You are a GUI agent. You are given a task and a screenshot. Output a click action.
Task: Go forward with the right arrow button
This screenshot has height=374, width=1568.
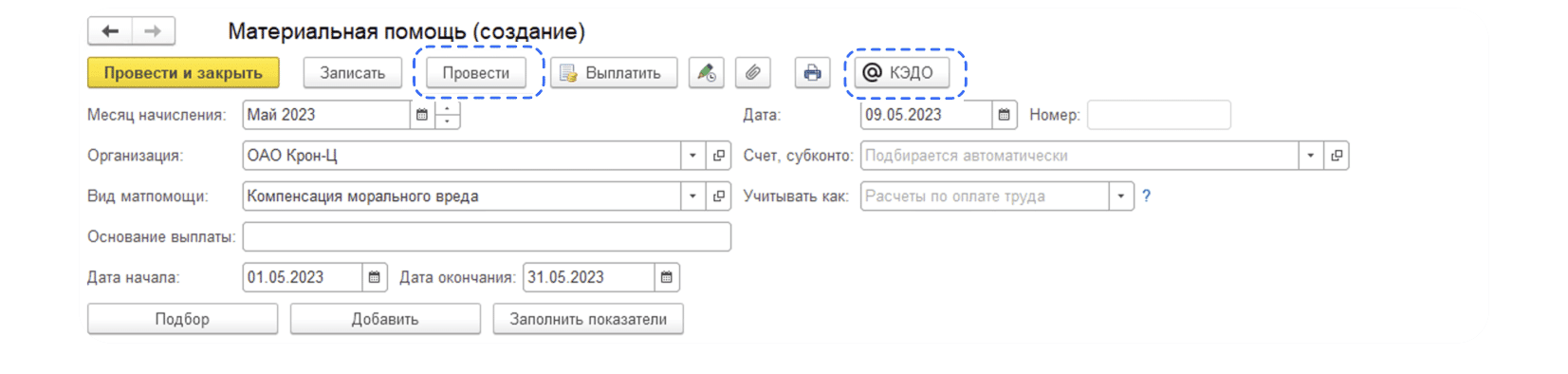[x=154, y=31]
